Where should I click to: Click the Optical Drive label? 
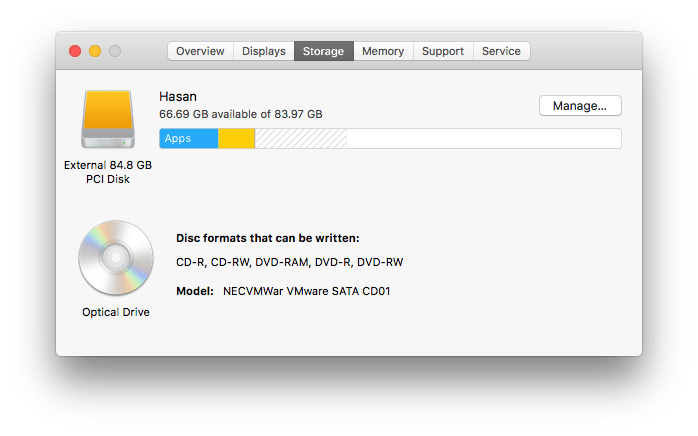click(x=116, y=312)
